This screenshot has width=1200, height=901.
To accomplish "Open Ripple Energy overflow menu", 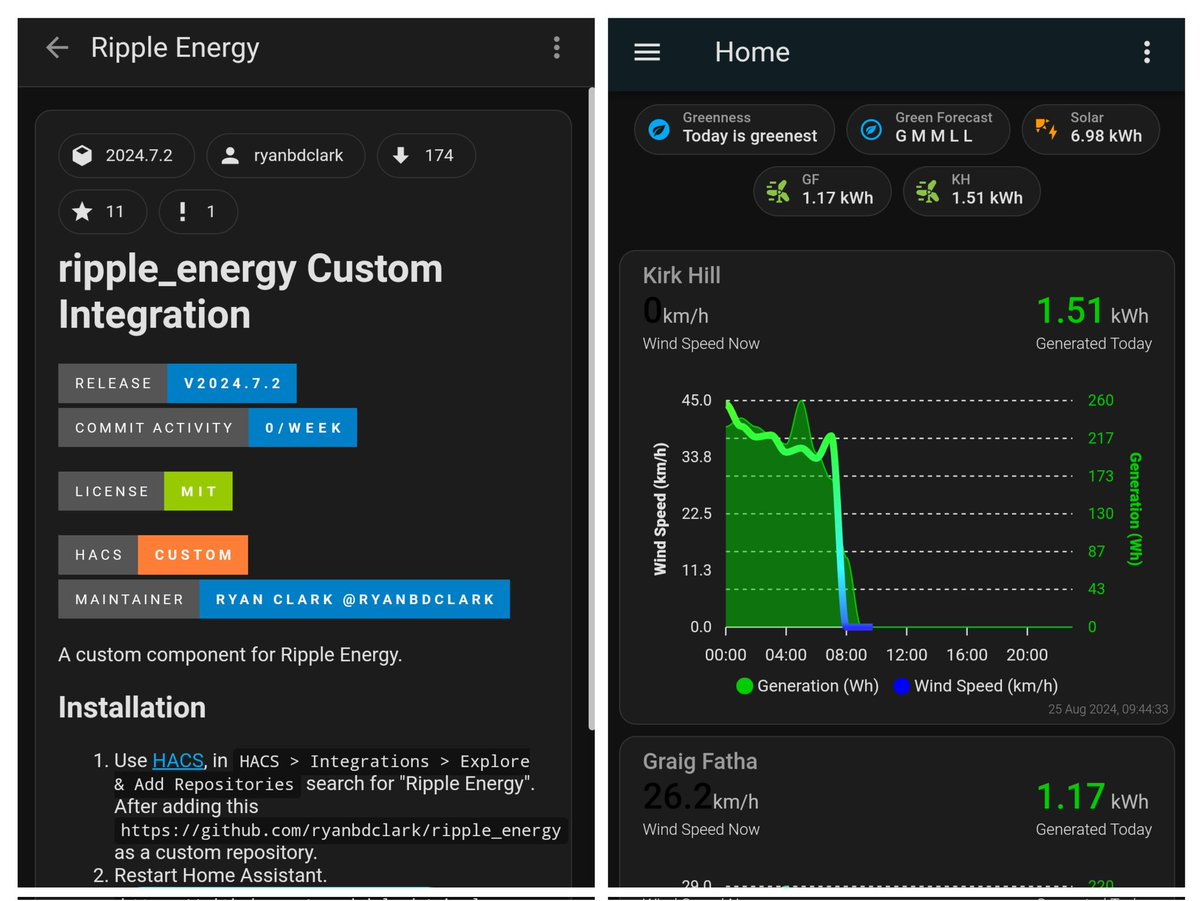I will coord(557,47).
